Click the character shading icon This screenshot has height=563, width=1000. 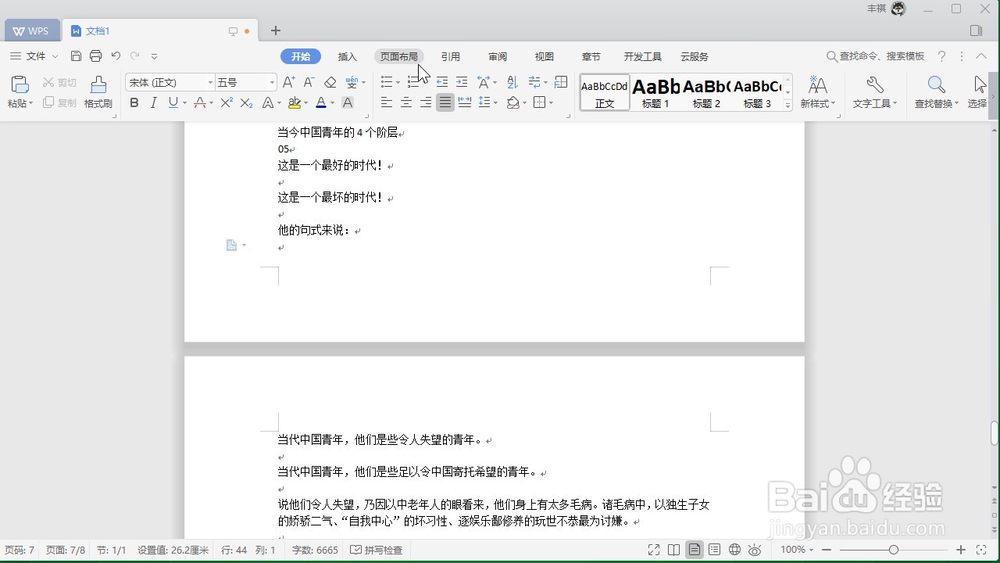[348, 103]
